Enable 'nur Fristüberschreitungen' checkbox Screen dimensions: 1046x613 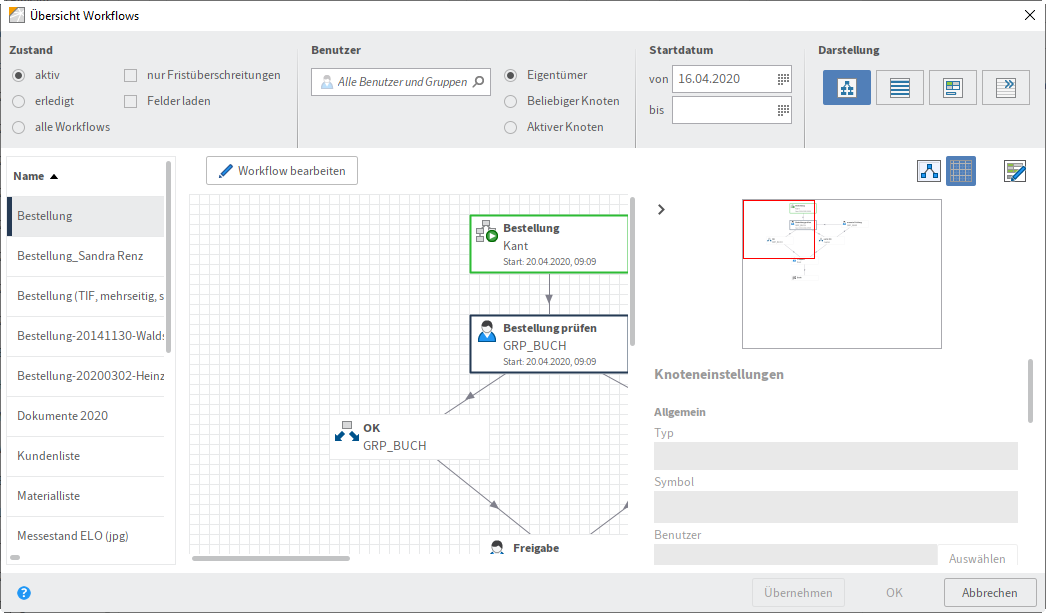[x=131, y=75]
